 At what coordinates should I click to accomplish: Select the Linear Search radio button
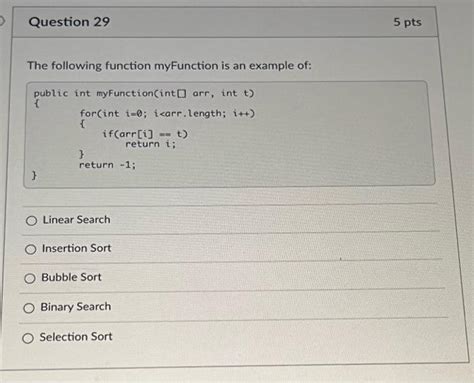31,221
